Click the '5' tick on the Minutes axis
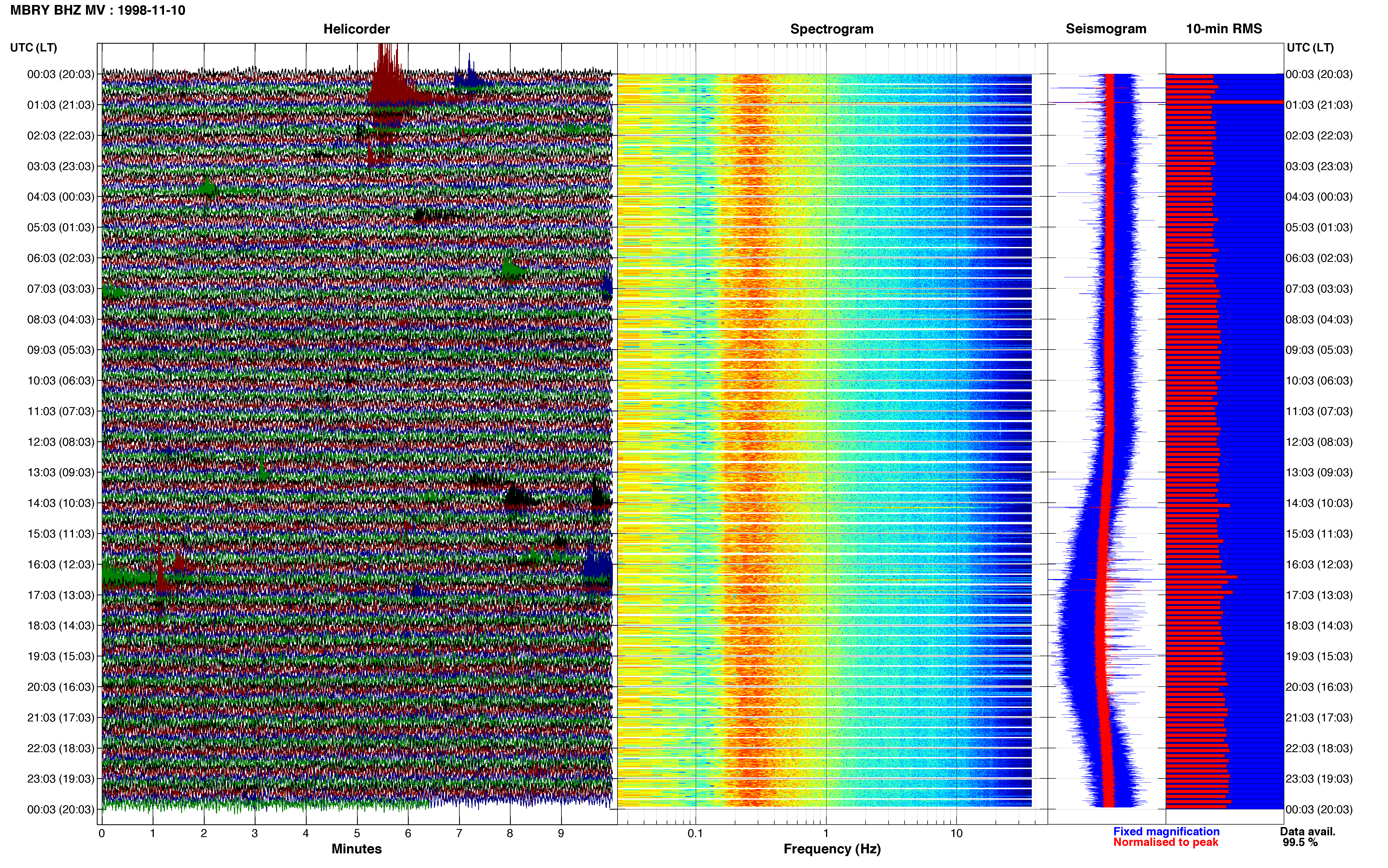The width and height of the screenshot is (1388, 868). point(357,833)
